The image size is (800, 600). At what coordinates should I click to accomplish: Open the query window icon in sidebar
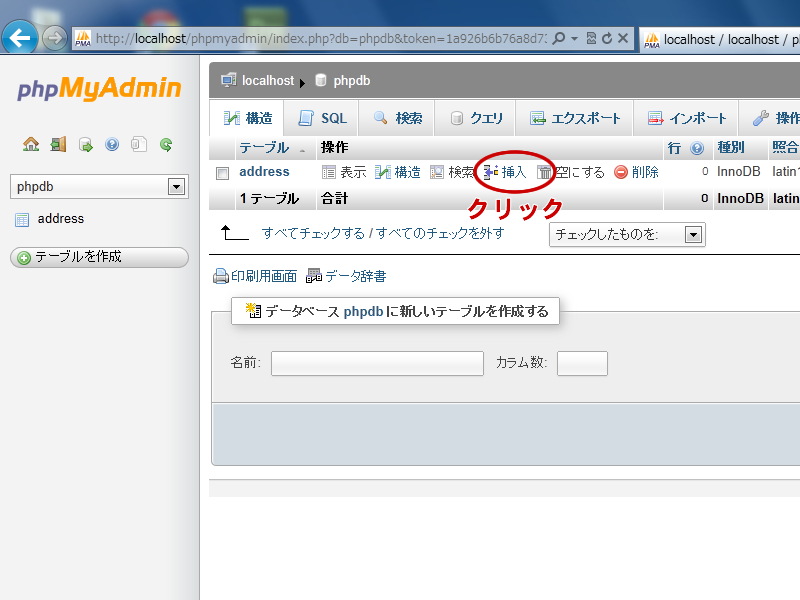click(x=85, y=144)
